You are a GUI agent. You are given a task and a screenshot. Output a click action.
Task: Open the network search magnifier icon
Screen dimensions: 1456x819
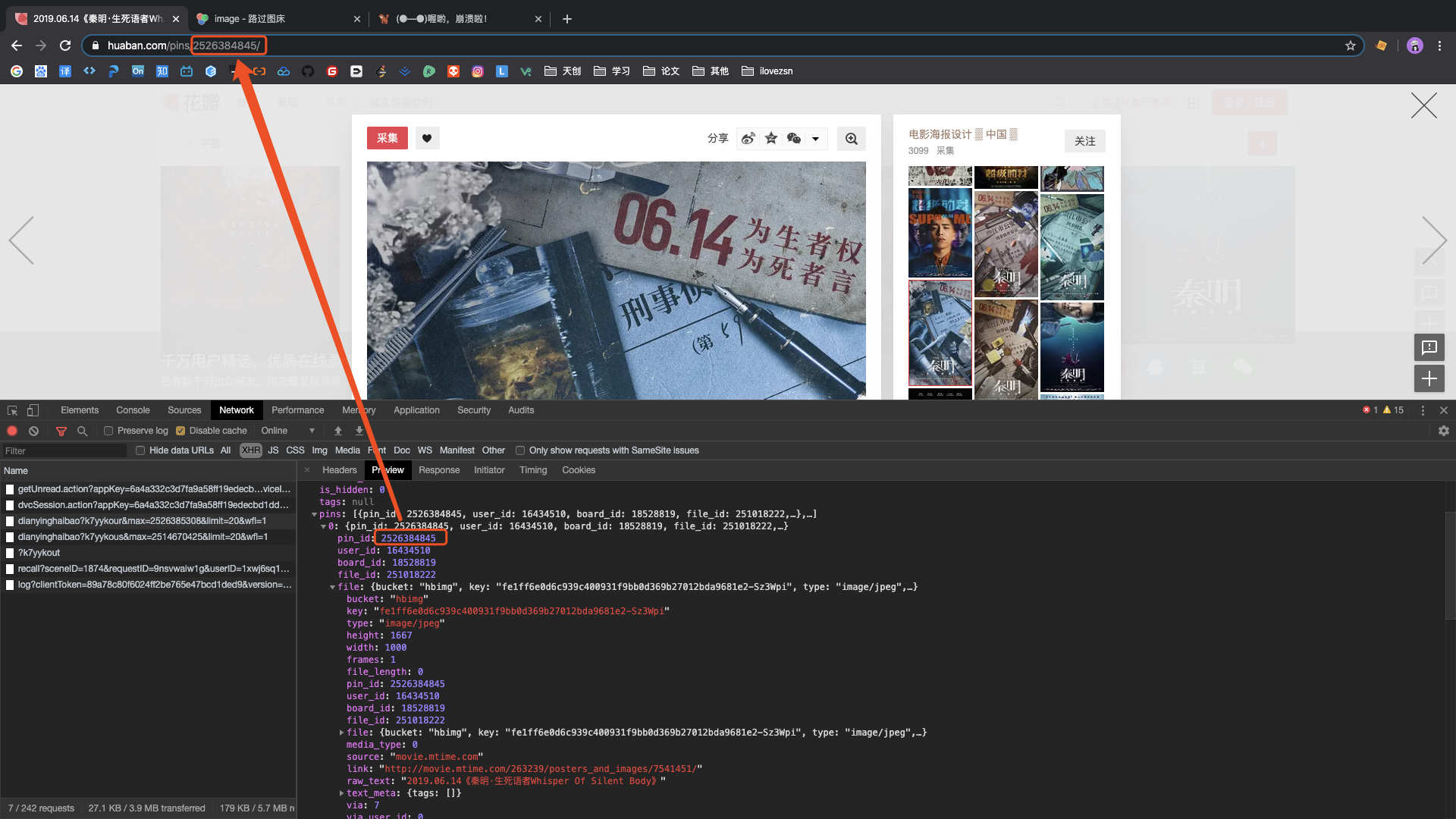click(82, 431)
